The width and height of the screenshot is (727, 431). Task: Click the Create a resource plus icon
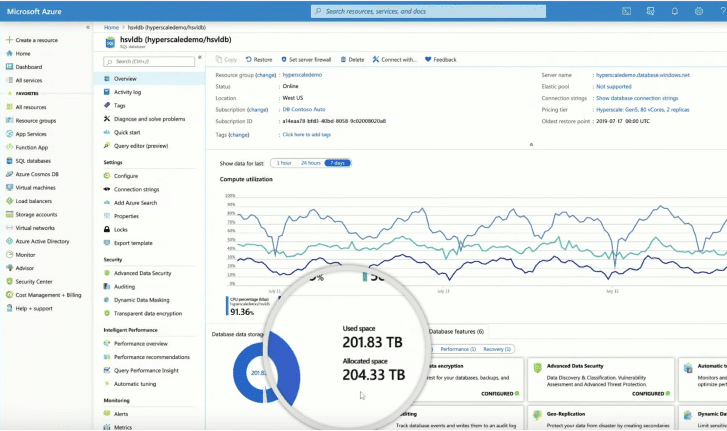pos(9,40)
